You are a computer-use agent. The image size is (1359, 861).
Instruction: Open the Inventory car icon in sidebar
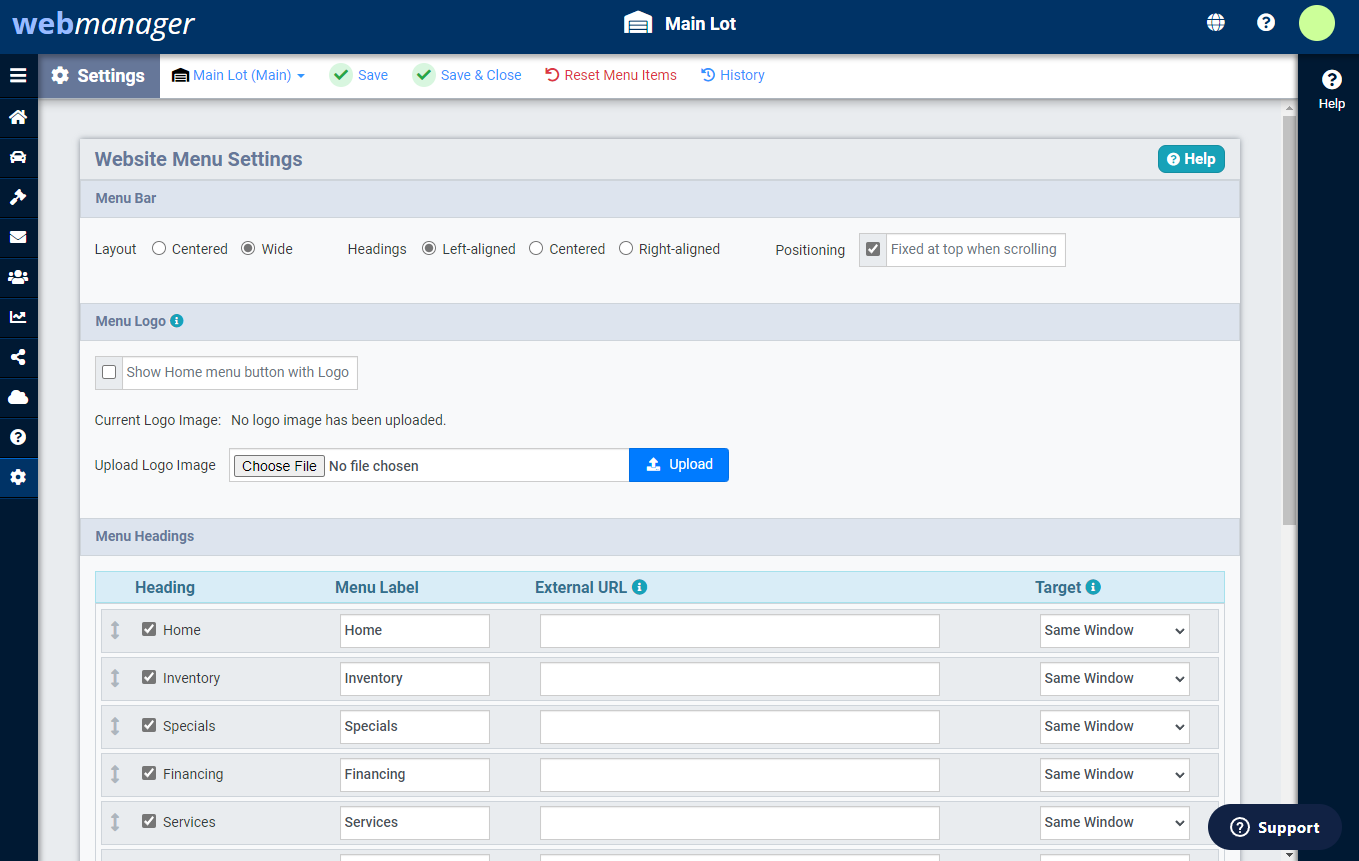18,158
